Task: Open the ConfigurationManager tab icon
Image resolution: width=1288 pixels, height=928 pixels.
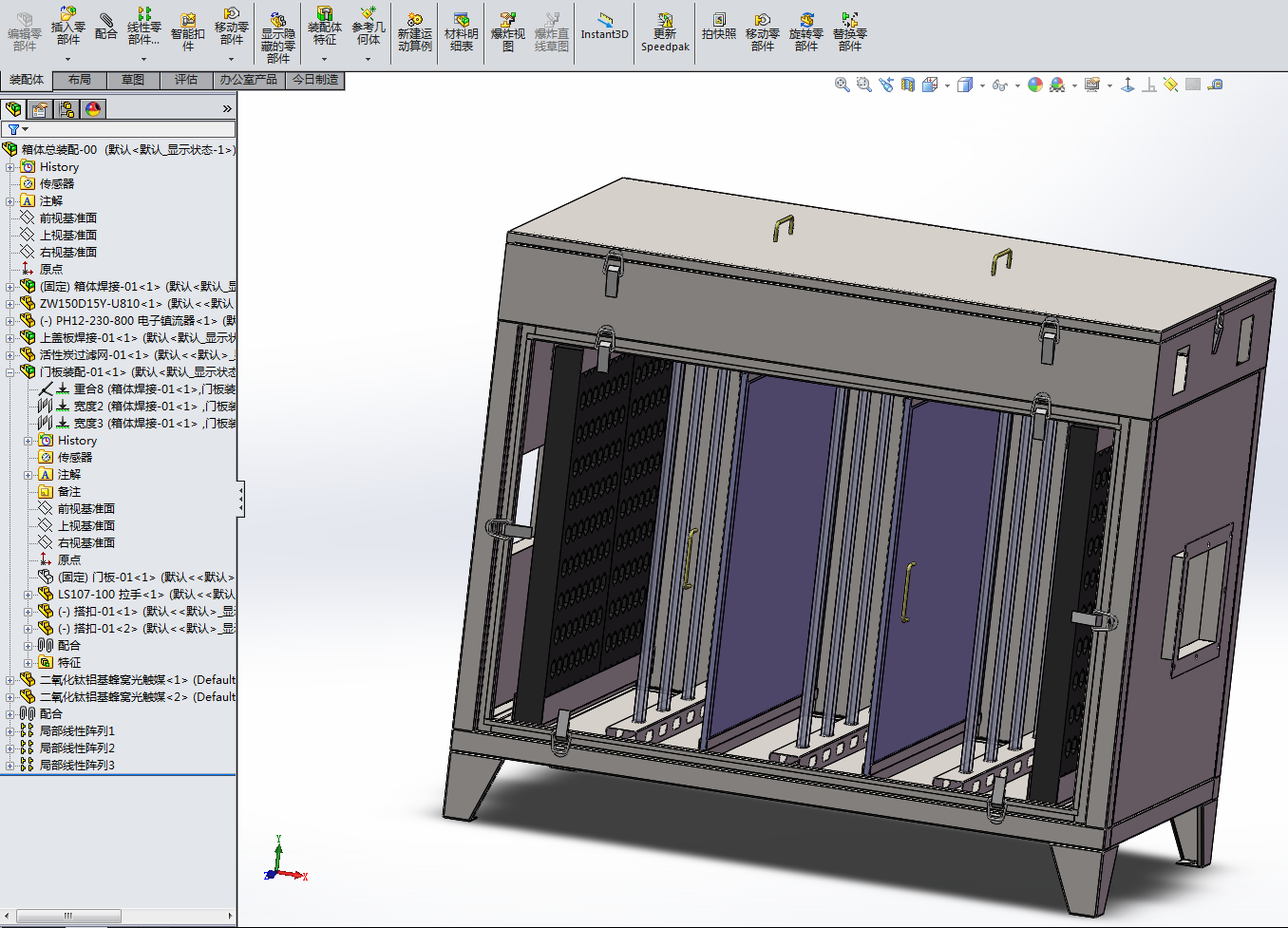Action: [x=66, y=109]
